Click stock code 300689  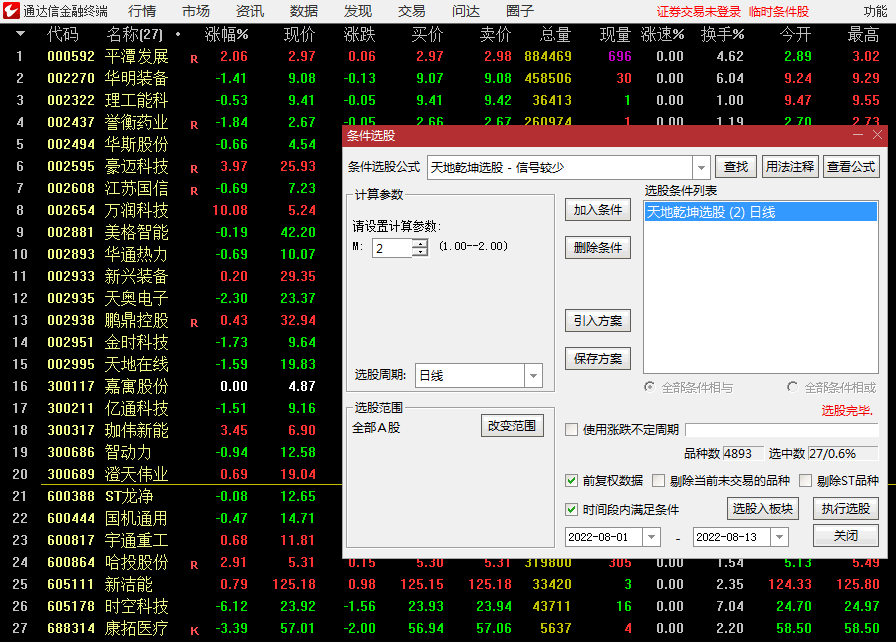tap(71, 474)
